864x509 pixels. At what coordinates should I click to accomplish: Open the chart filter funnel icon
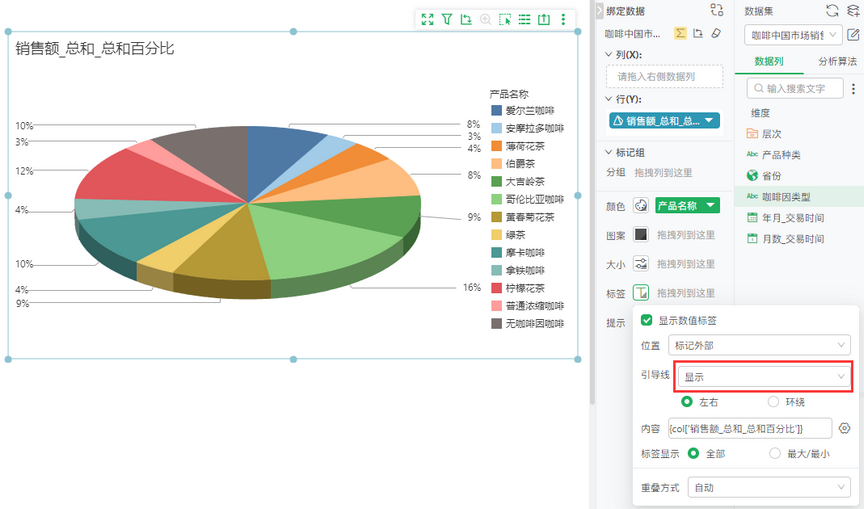click(x=447, y=19)
